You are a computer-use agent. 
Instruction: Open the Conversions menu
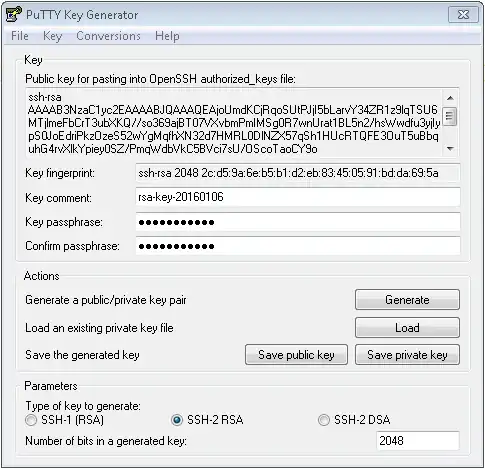pos(108,36)
